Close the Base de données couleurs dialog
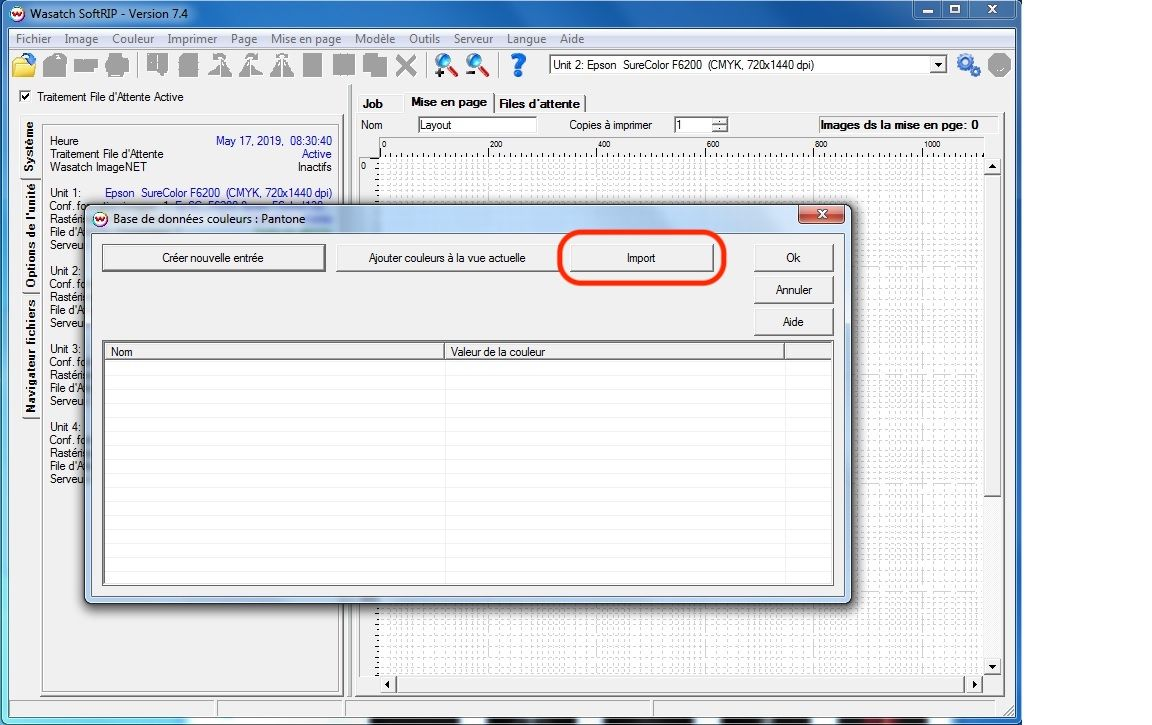Image resolution: width=1152 pixels, height=725 pixels. click(x=822, y=214)
